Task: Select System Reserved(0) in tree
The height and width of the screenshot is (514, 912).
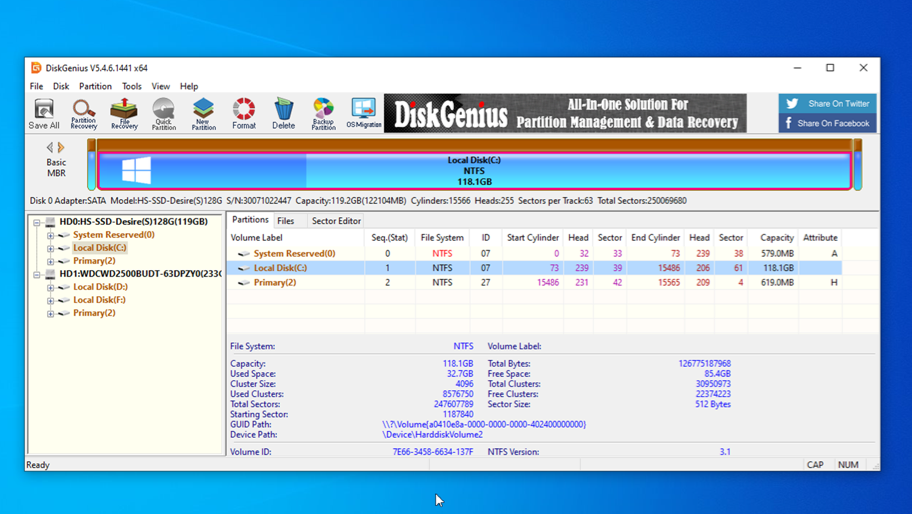Action: 113,235
